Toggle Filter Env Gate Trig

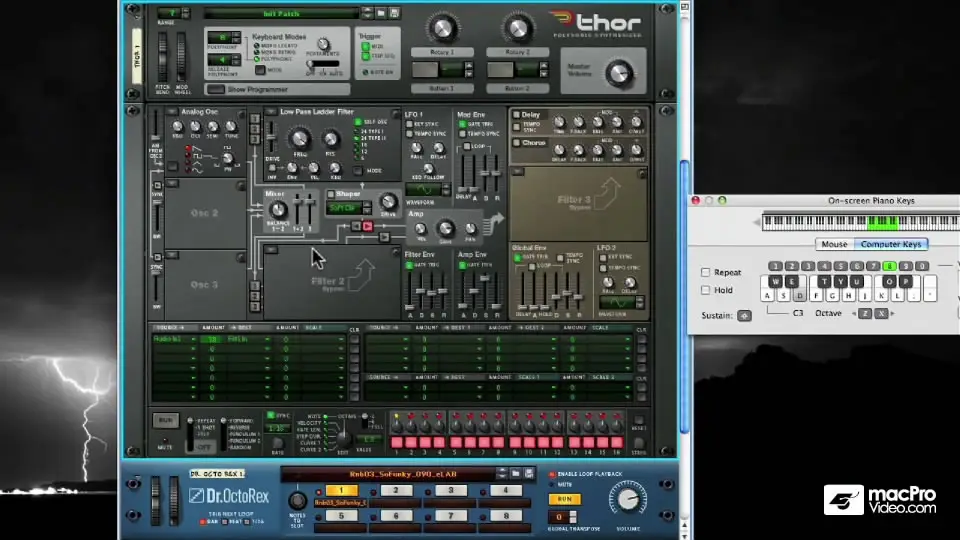tap(410, 265)
